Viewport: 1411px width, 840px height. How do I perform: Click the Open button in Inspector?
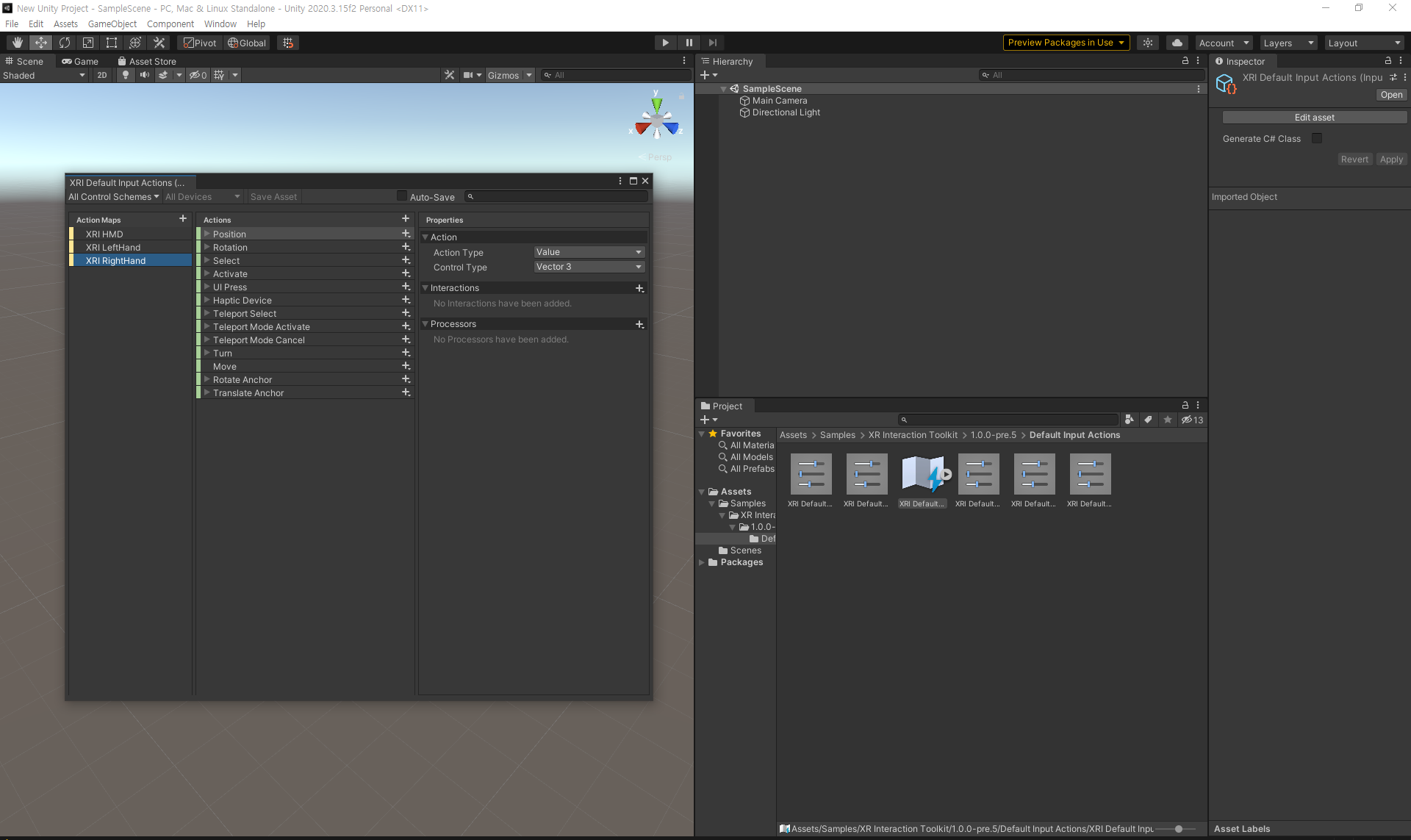pos(1391,95)
